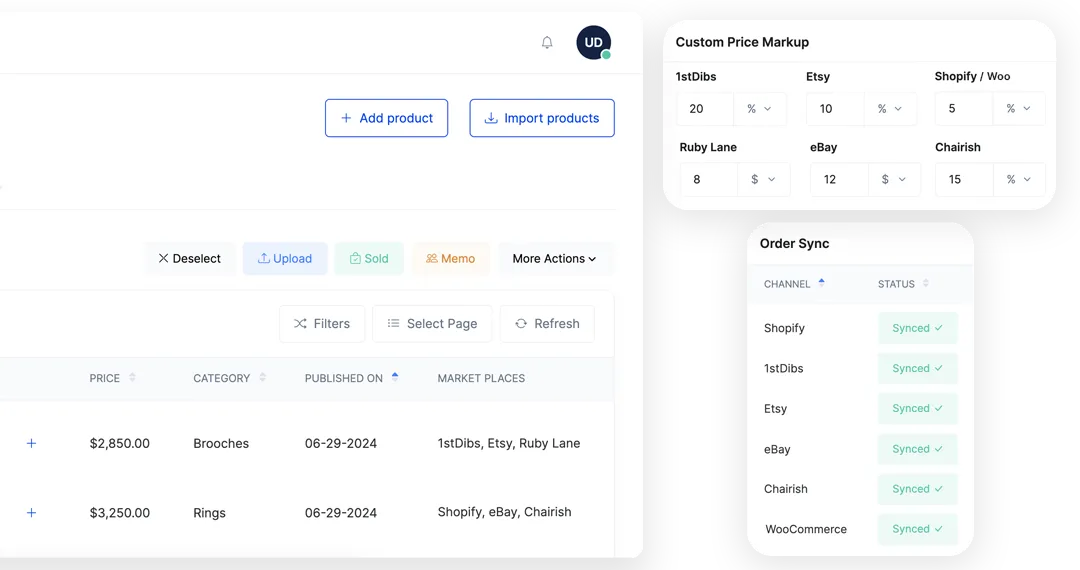The height and width of the screenshot is (570, 1080).
Task: Click the 1stDibs Synced status badge
Action: (x=917, y=368)
